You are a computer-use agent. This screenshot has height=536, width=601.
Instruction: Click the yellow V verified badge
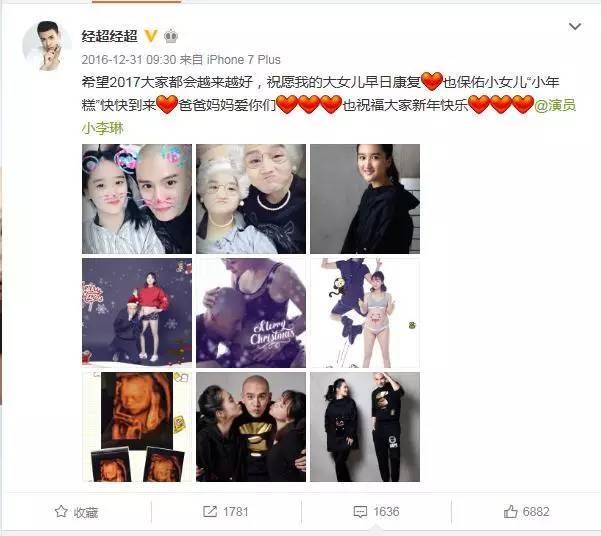click(151, 36)
